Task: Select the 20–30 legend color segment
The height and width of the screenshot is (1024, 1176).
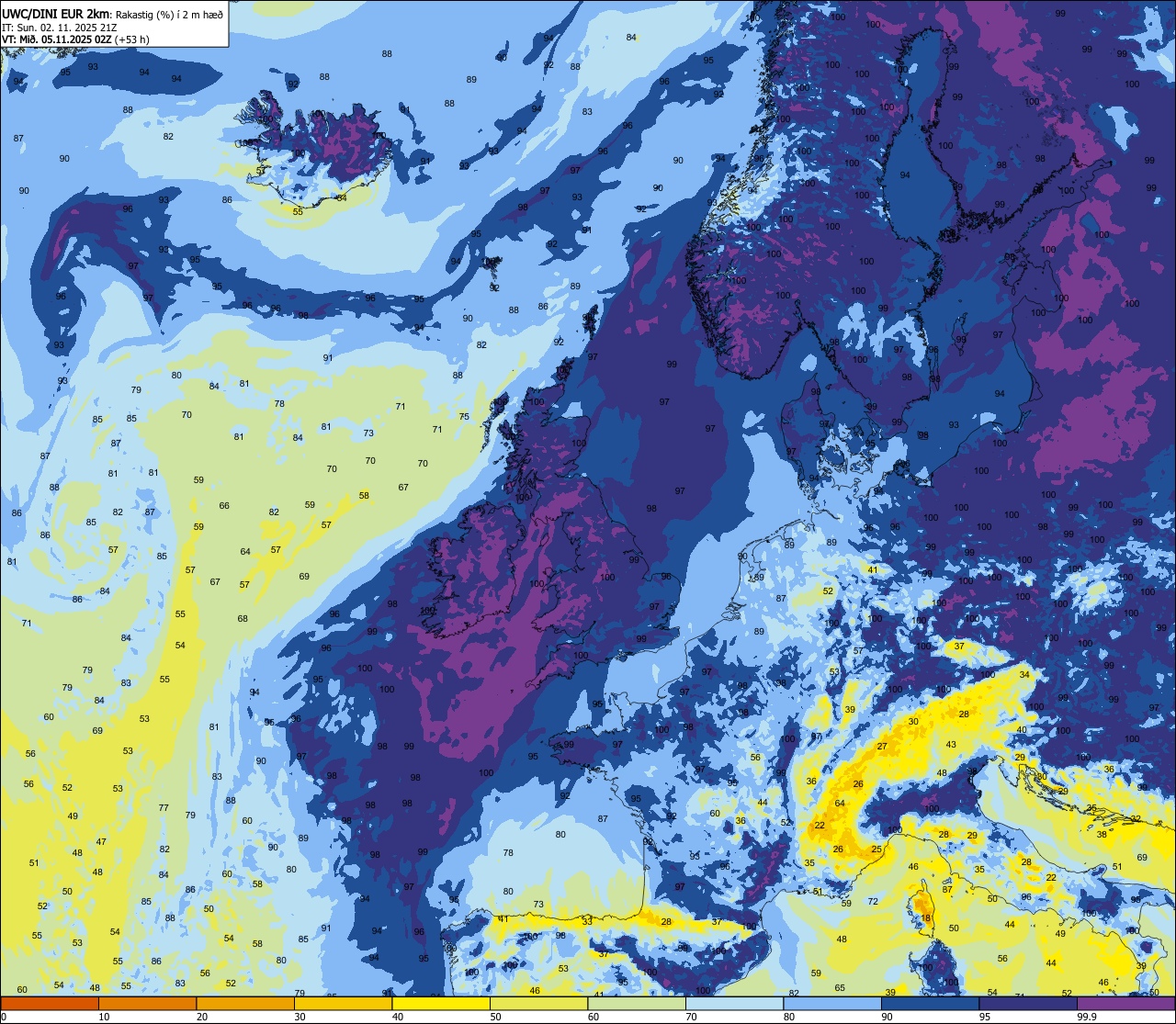Action: (x=245, y=1004)
